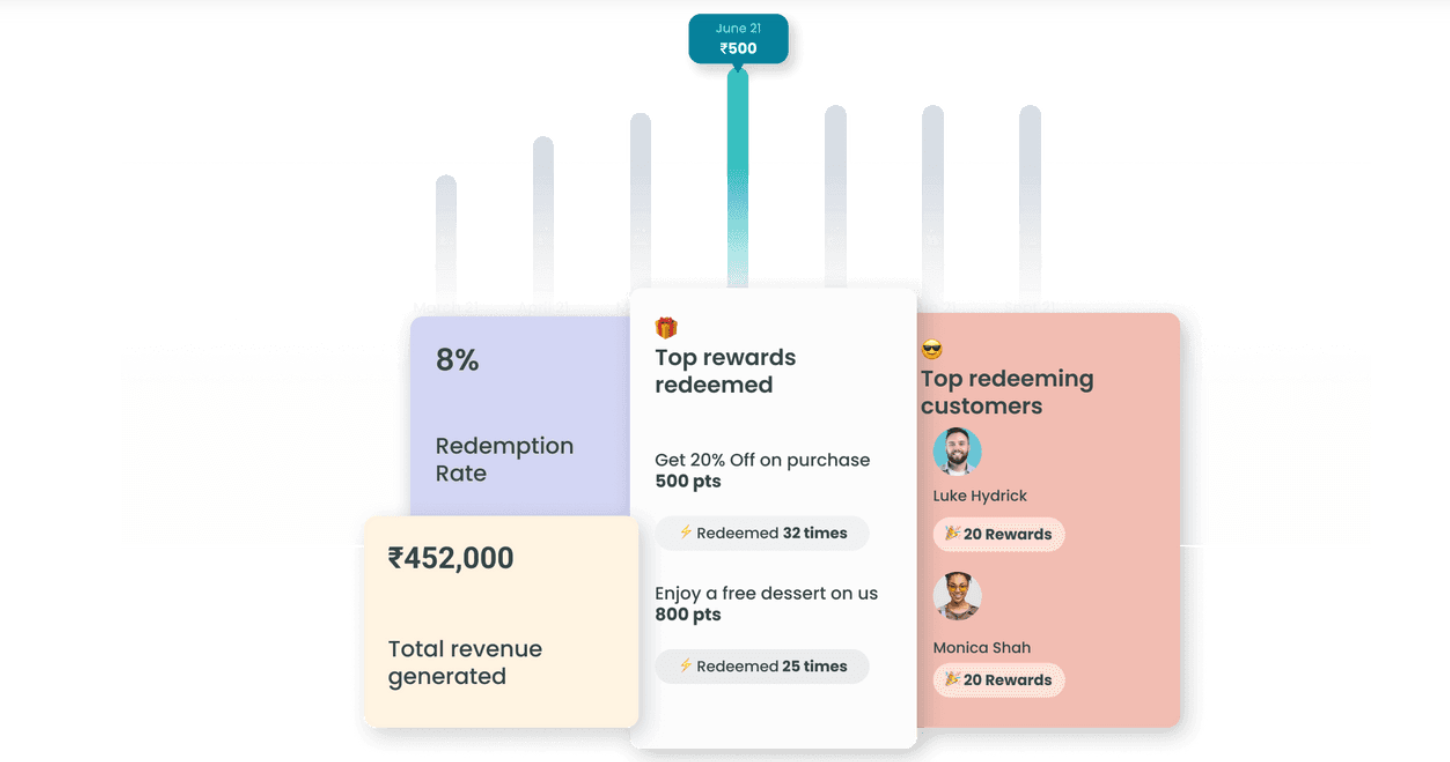Click the lightning icon beside Redeemed 32 times
Image resolution: width=1450 pixels, height=762 pixels.
[x=686, y=532]
